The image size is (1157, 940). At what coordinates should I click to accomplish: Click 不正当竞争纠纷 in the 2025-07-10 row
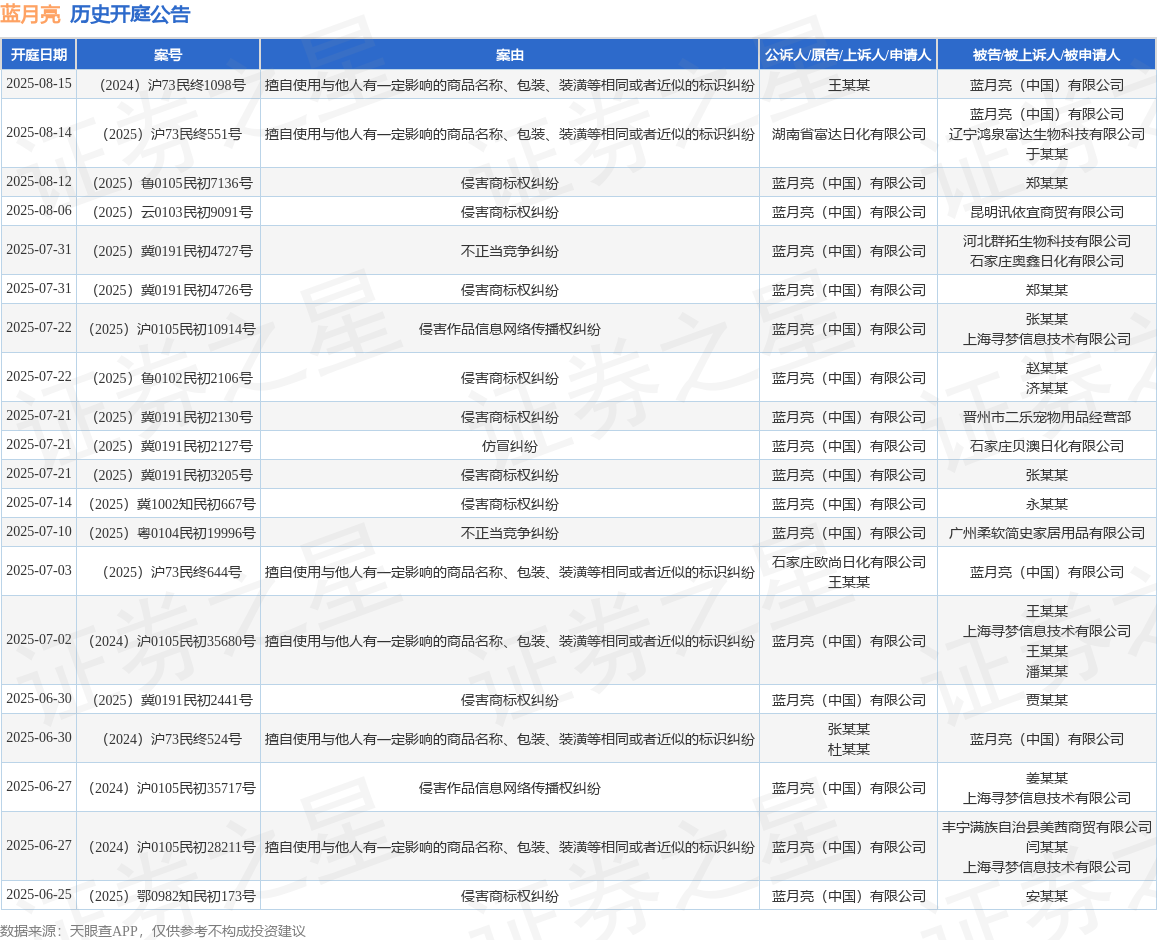tap(509, 533)
